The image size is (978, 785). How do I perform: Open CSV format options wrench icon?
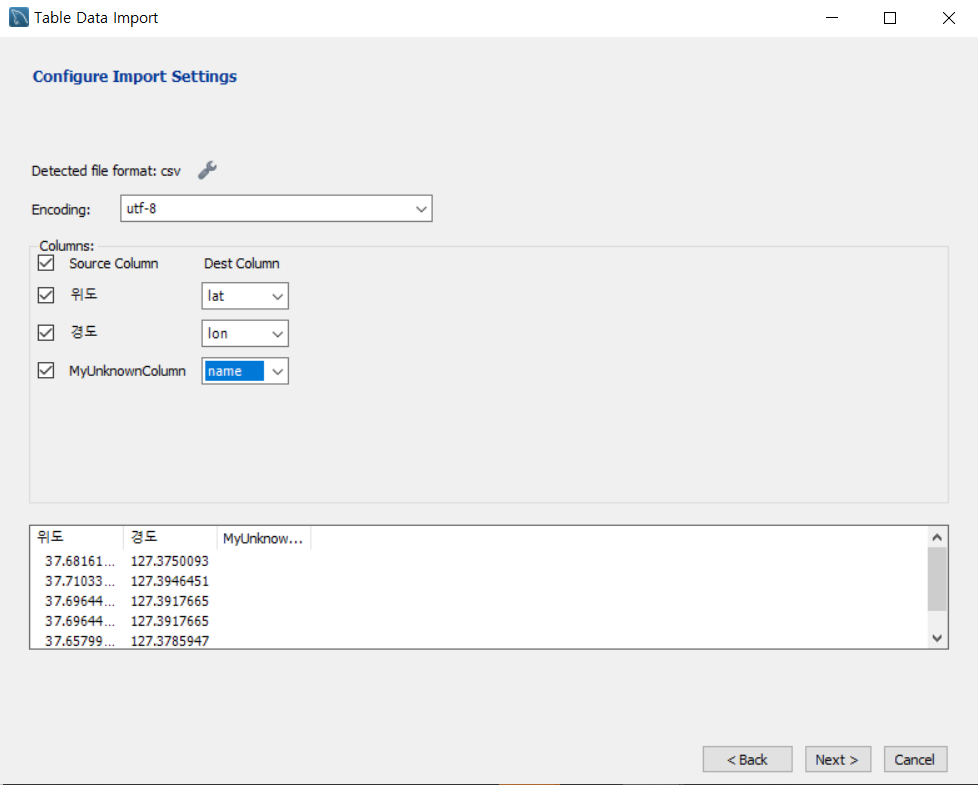pos(207,170)
